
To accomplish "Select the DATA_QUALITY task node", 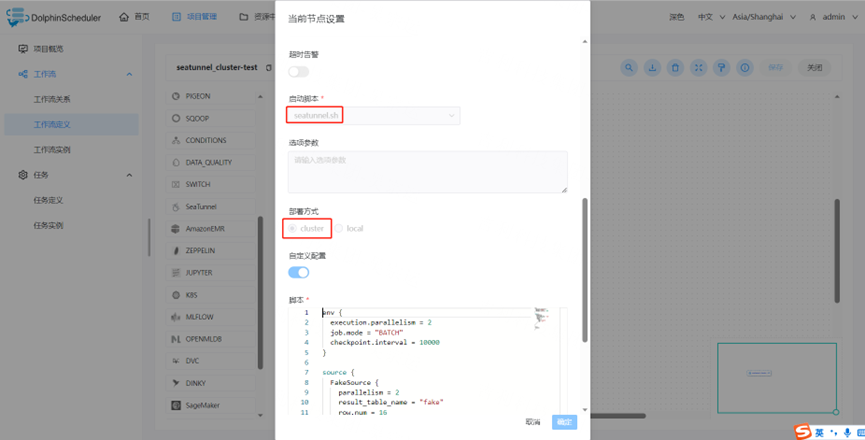I will [x=210, y=162].
